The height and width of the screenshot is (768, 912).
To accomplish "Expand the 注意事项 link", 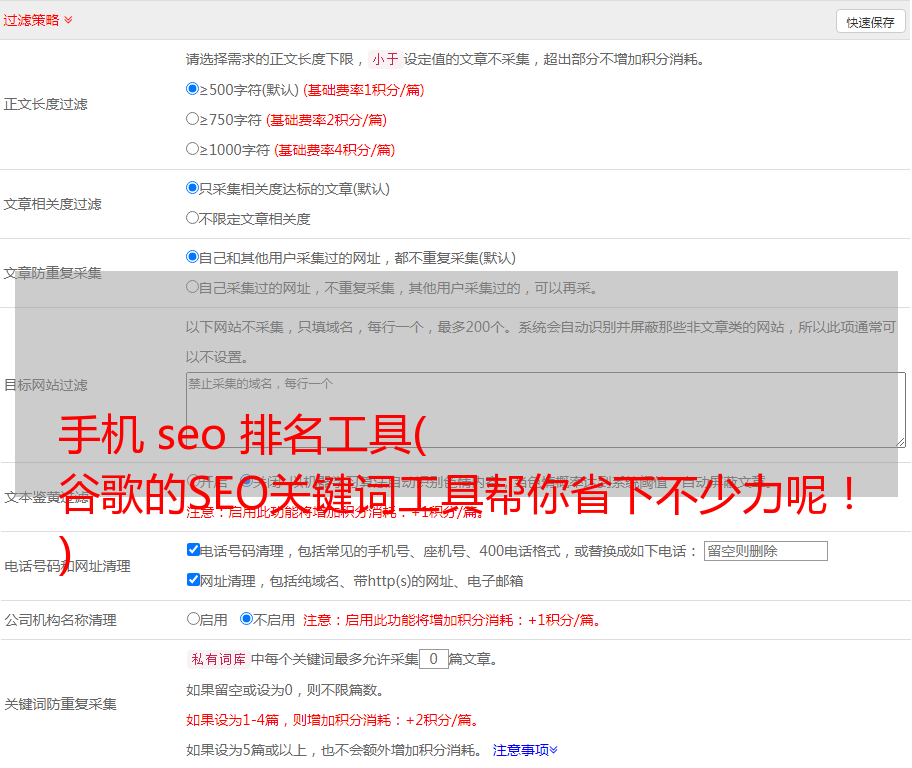I will point(525,750).
